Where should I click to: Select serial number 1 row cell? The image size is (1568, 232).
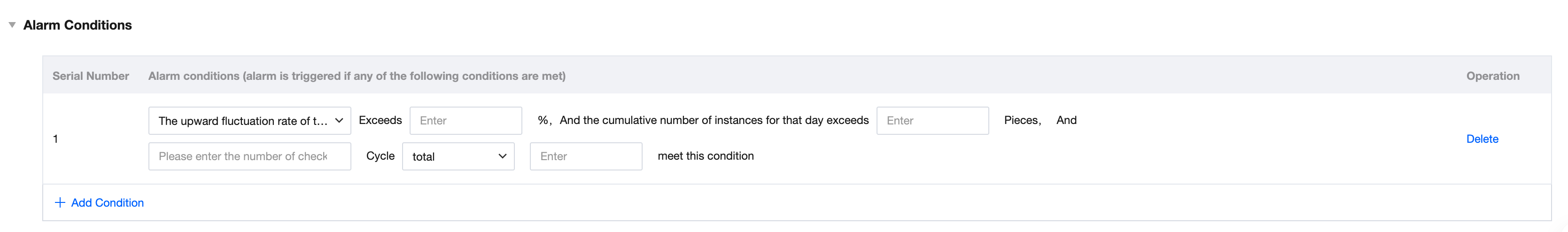(x=55, y=139)
